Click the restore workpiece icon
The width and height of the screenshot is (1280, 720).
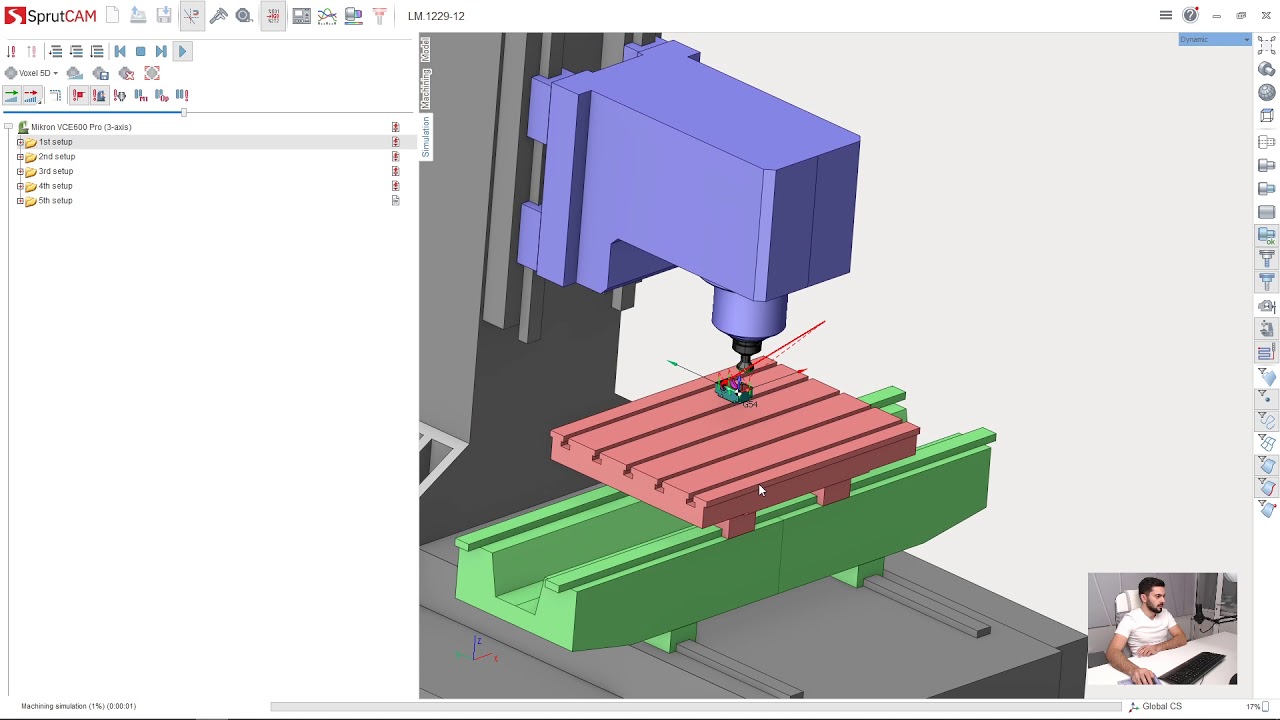(75, 73)
